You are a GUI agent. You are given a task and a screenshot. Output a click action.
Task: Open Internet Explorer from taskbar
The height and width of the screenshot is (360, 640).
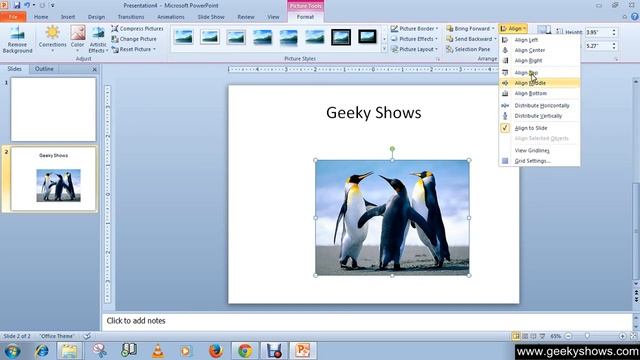click(x=41, y=351)
